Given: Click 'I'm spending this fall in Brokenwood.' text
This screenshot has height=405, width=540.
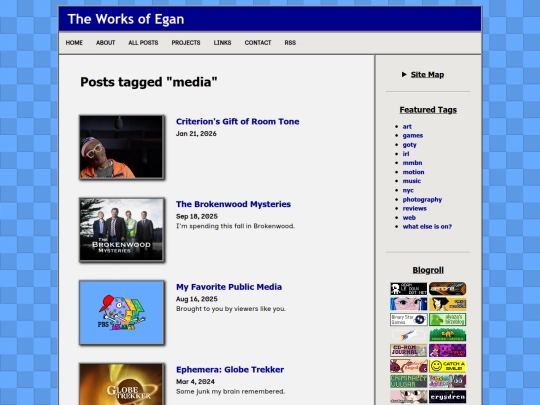Looking at the screenshot, I should tap(236, 226).
